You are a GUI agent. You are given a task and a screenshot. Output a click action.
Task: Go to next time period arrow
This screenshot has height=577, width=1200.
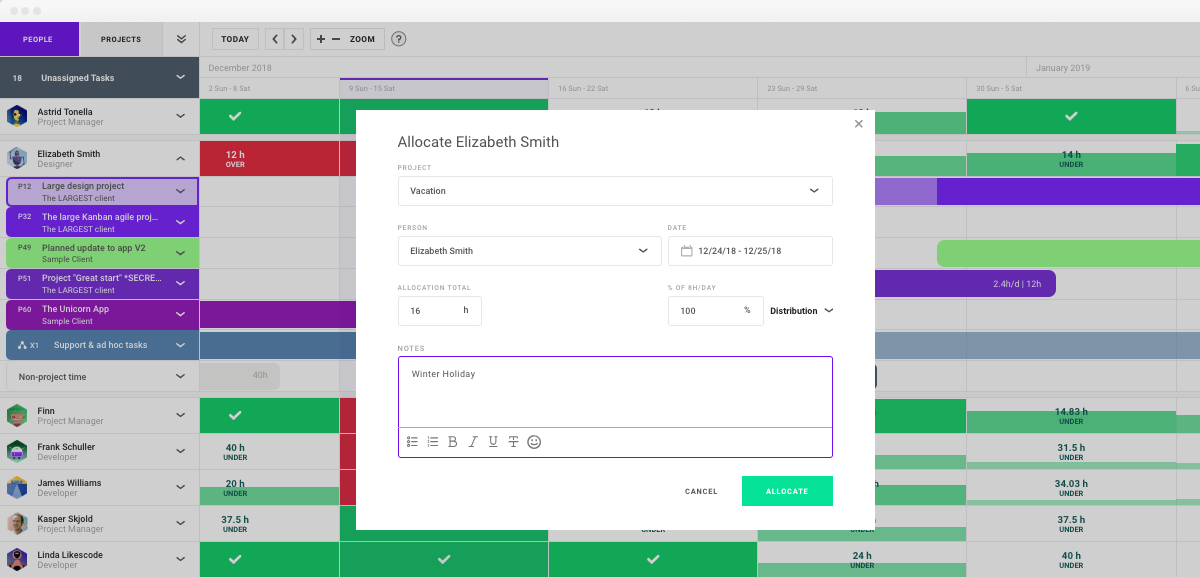[x=293, y=39]
